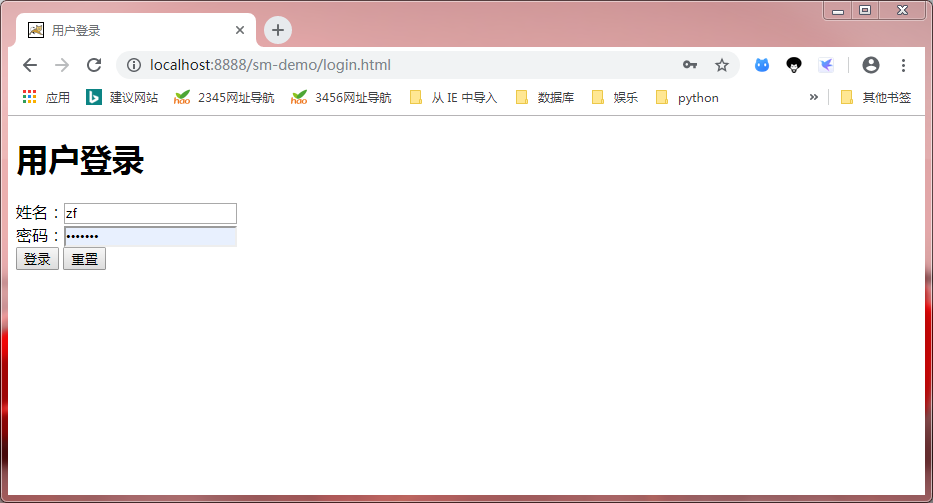
Task: Open the purple bird extension icon
Action: 826,65
